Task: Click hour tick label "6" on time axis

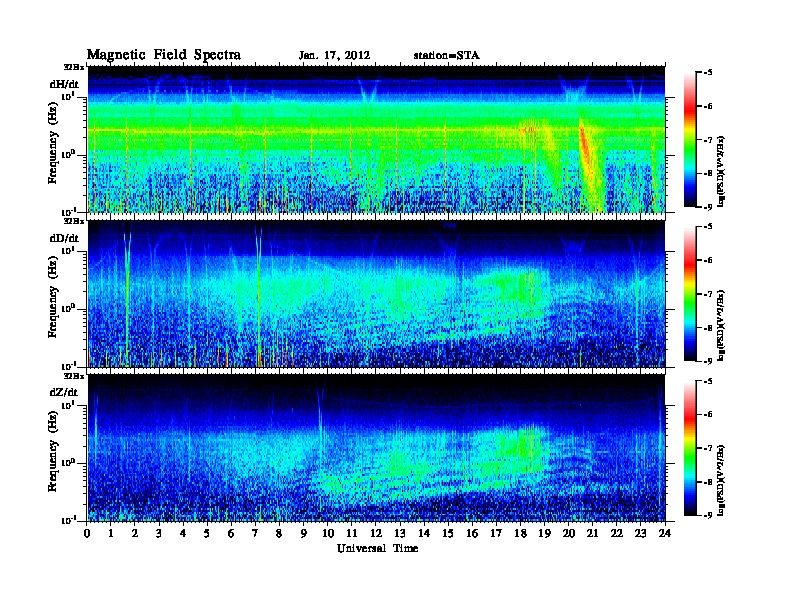Action: [231, 533]
